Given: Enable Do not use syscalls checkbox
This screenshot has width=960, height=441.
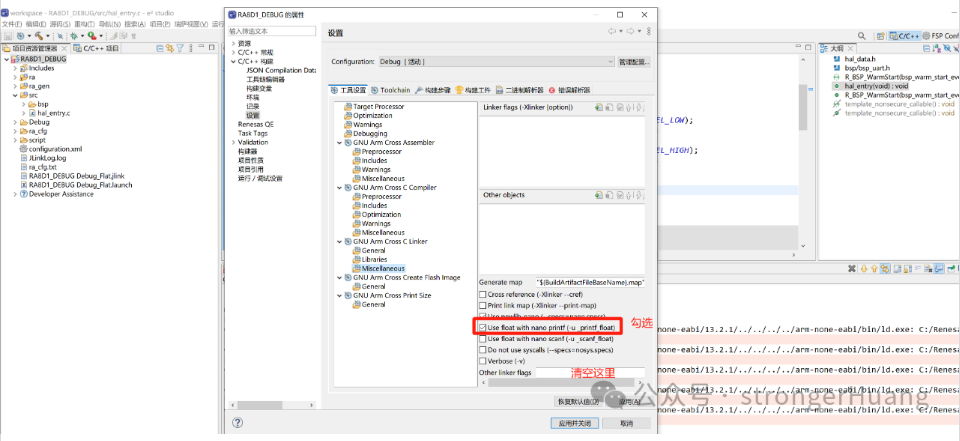Looking at the screenshot, I should [x=482, y=350].
